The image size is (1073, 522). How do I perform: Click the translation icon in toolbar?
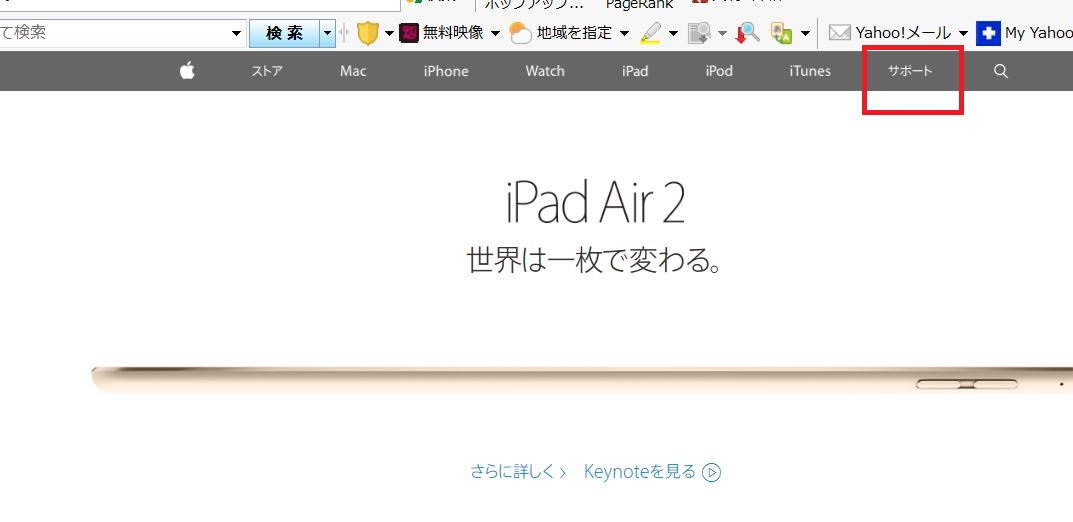pyautogui.click(x=781, y=33)
